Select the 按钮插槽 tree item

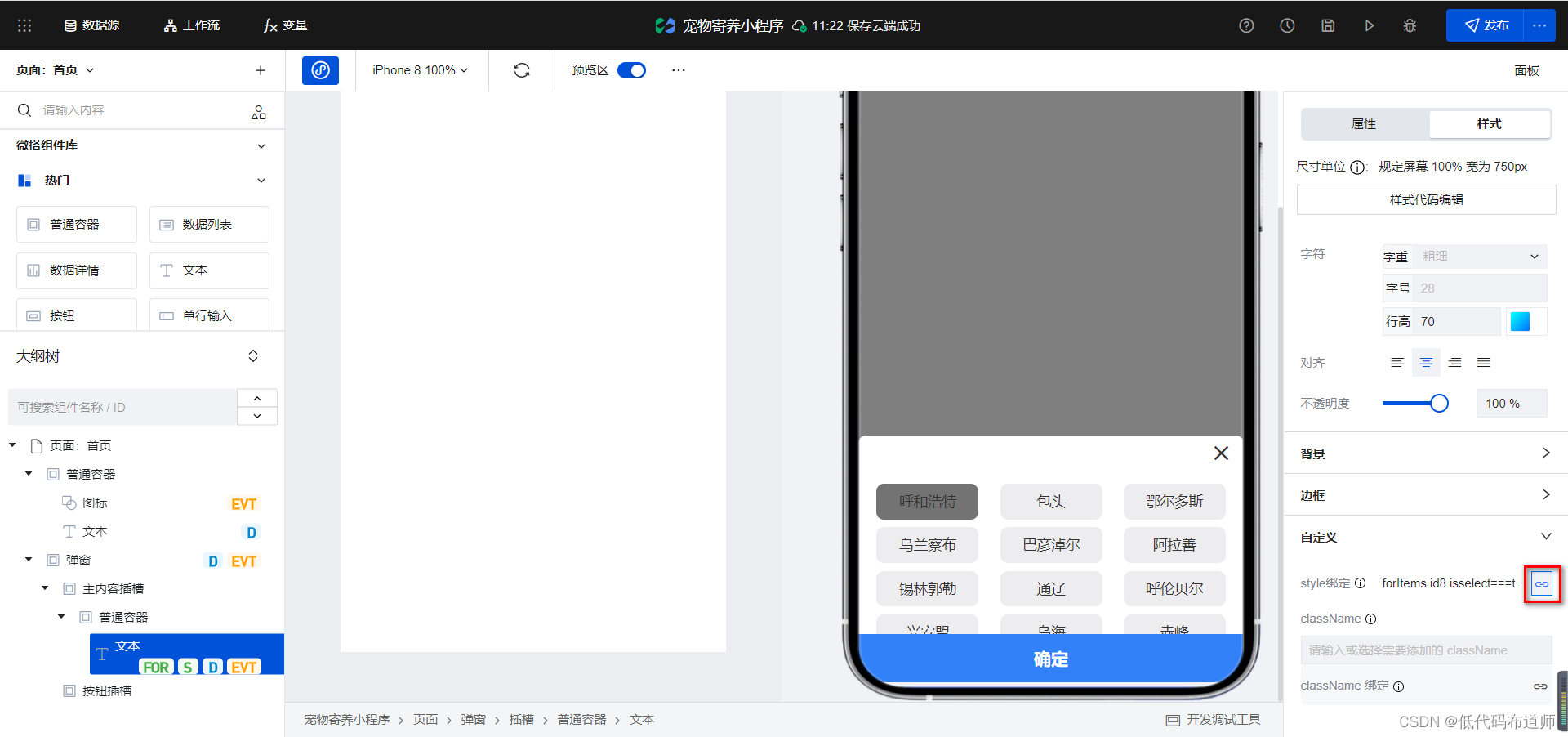[106, 691]
